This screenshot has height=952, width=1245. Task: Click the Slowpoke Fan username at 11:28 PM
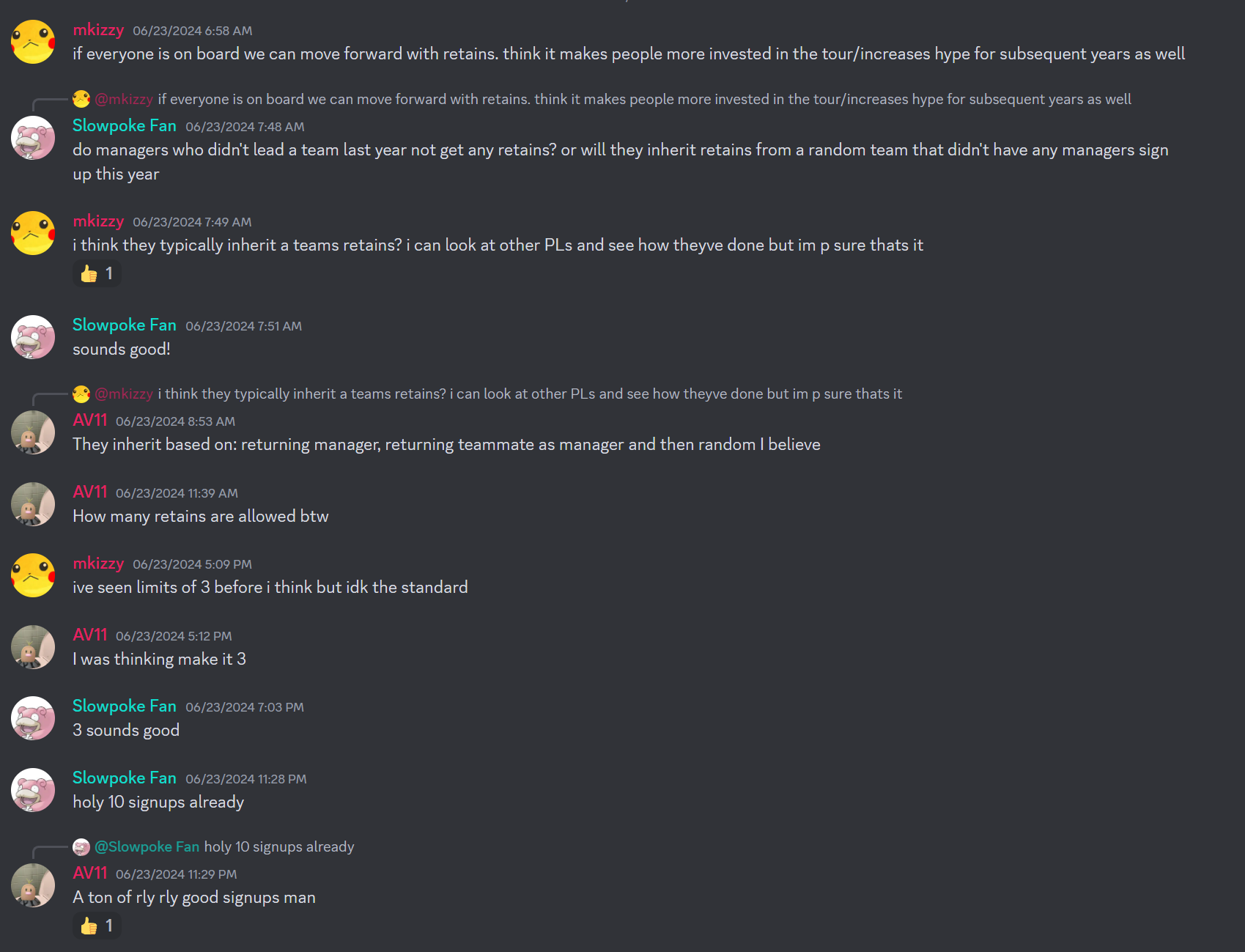pyautogui.click(x=124, y=778)
